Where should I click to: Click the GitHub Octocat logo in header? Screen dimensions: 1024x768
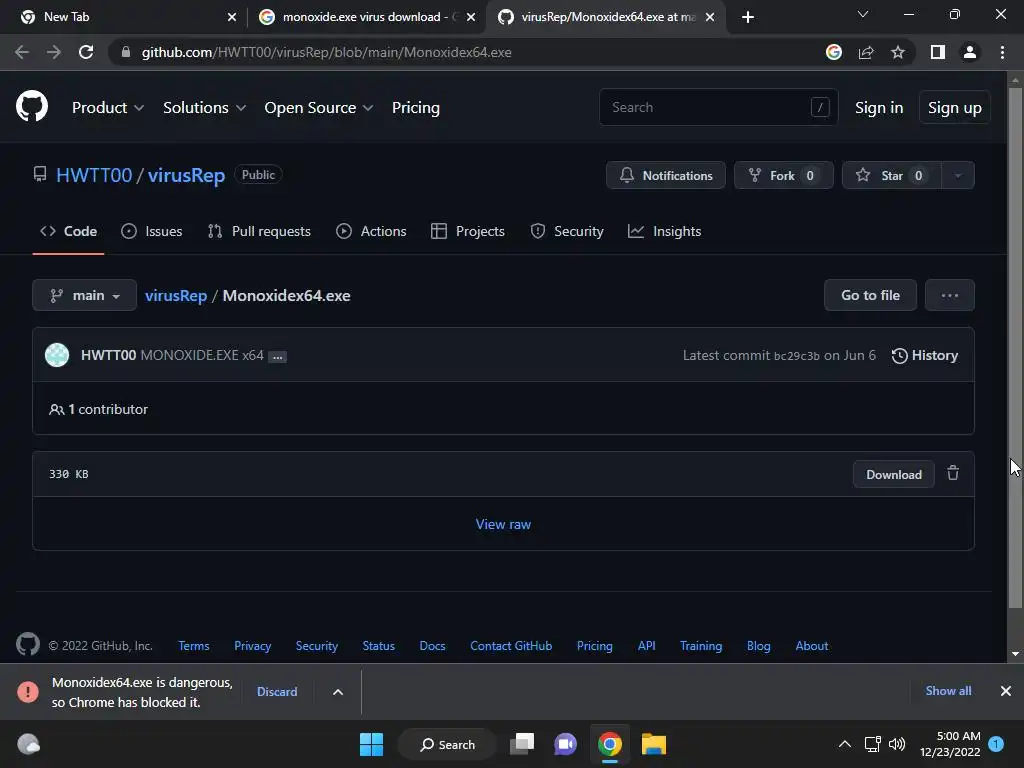[x=32, y=107]
